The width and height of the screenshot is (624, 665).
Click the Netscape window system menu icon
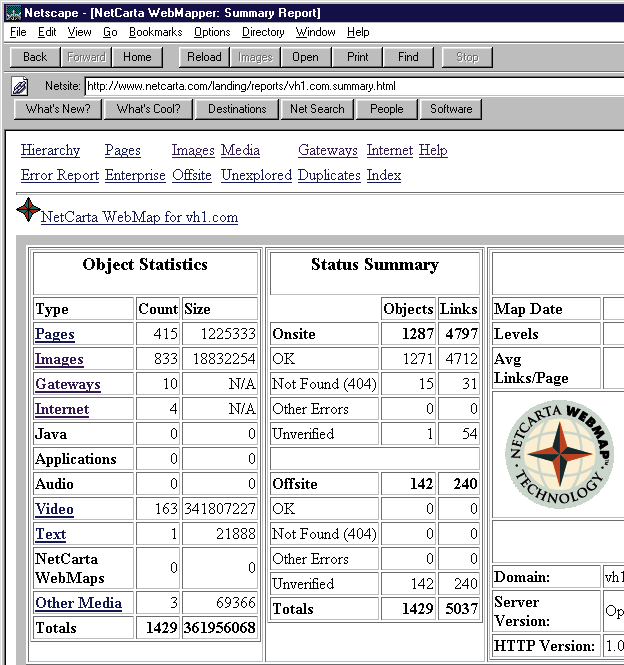[13, 13]
